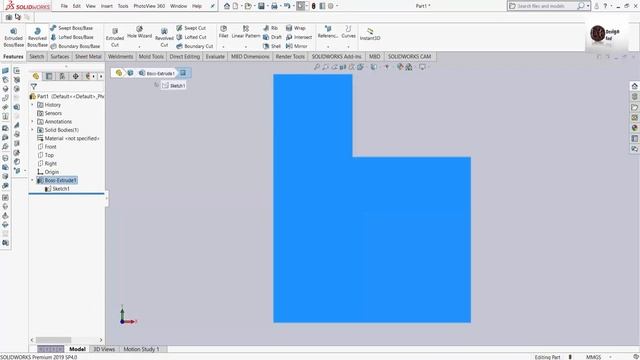The height and width of the screenshot is (360, 640).
Task: Click Print icon in the top toolbar
Action: click(x=274, y=6)
